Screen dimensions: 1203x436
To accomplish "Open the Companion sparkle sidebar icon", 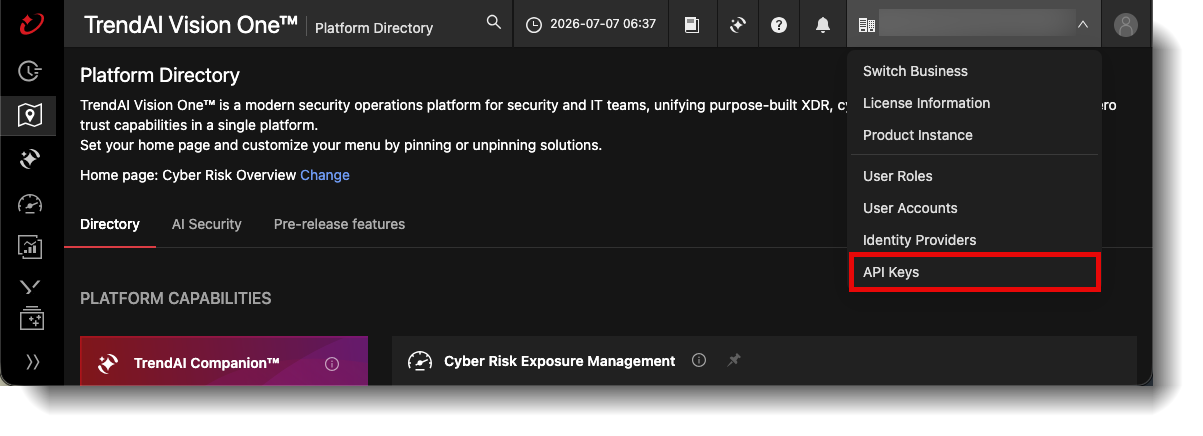I will click(31, 159).
